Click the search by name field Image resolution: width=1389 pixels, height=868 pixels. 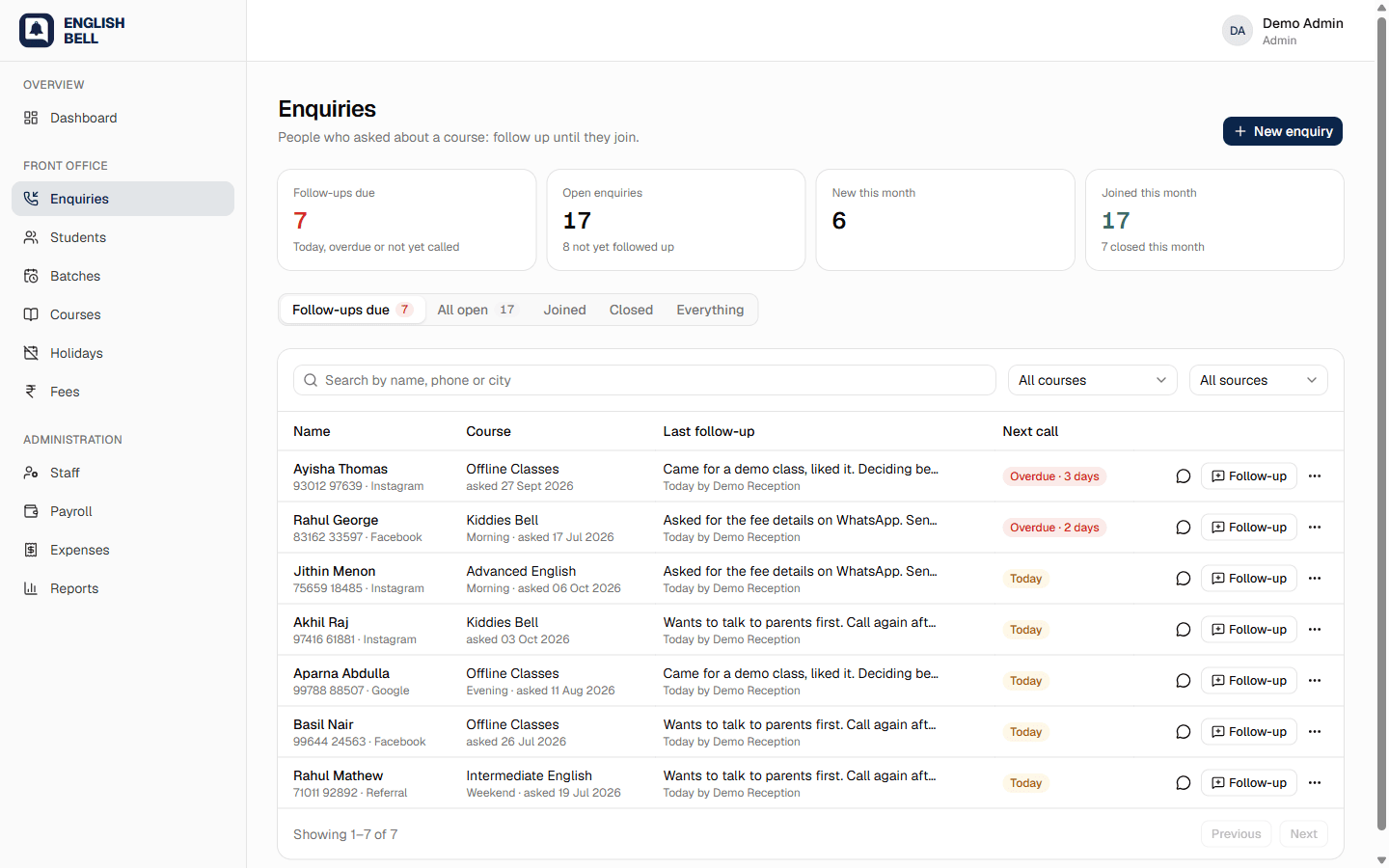point(644,380)
